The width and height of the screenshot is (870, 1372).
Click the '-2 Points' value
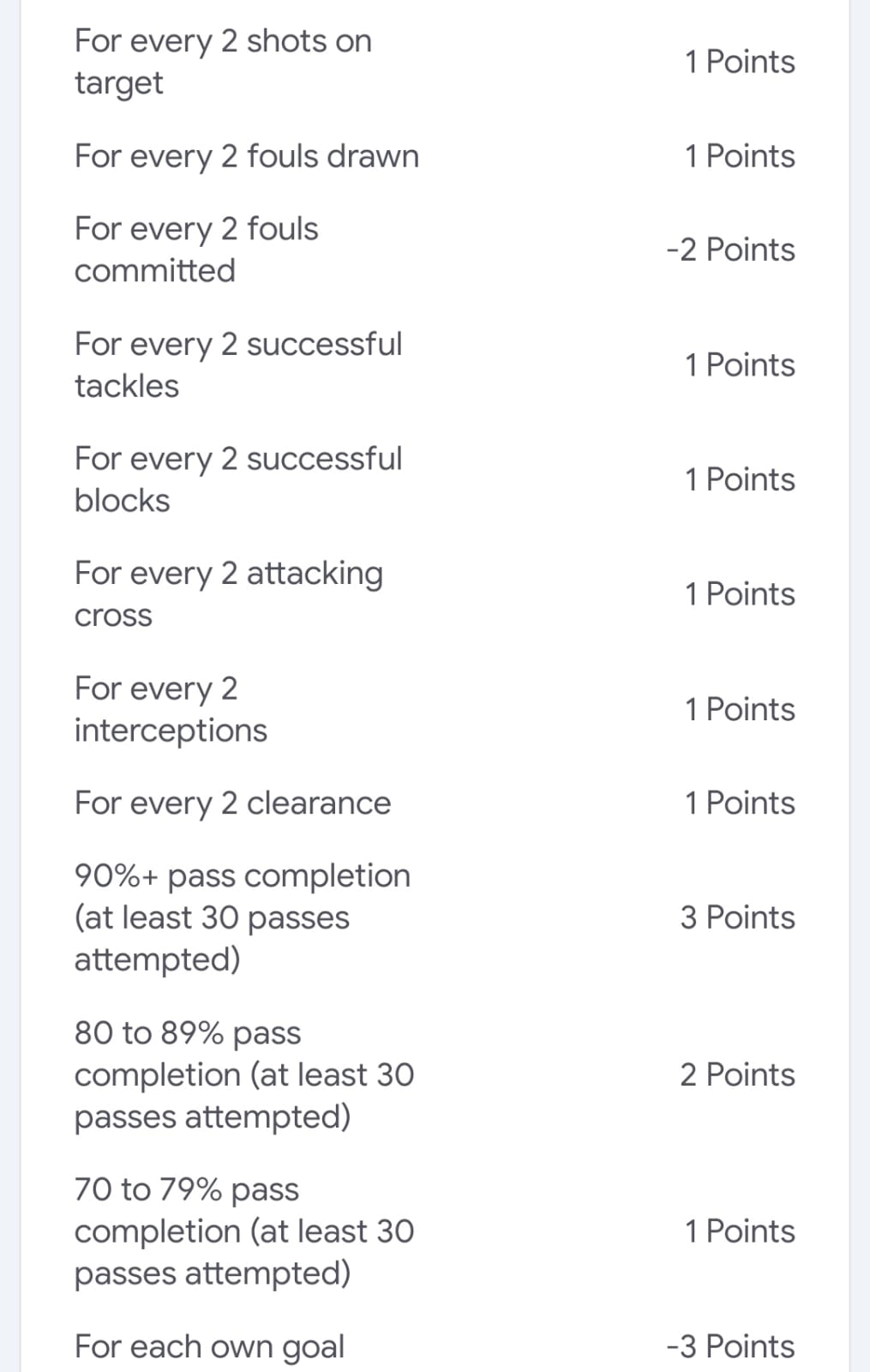pos(730,250)
